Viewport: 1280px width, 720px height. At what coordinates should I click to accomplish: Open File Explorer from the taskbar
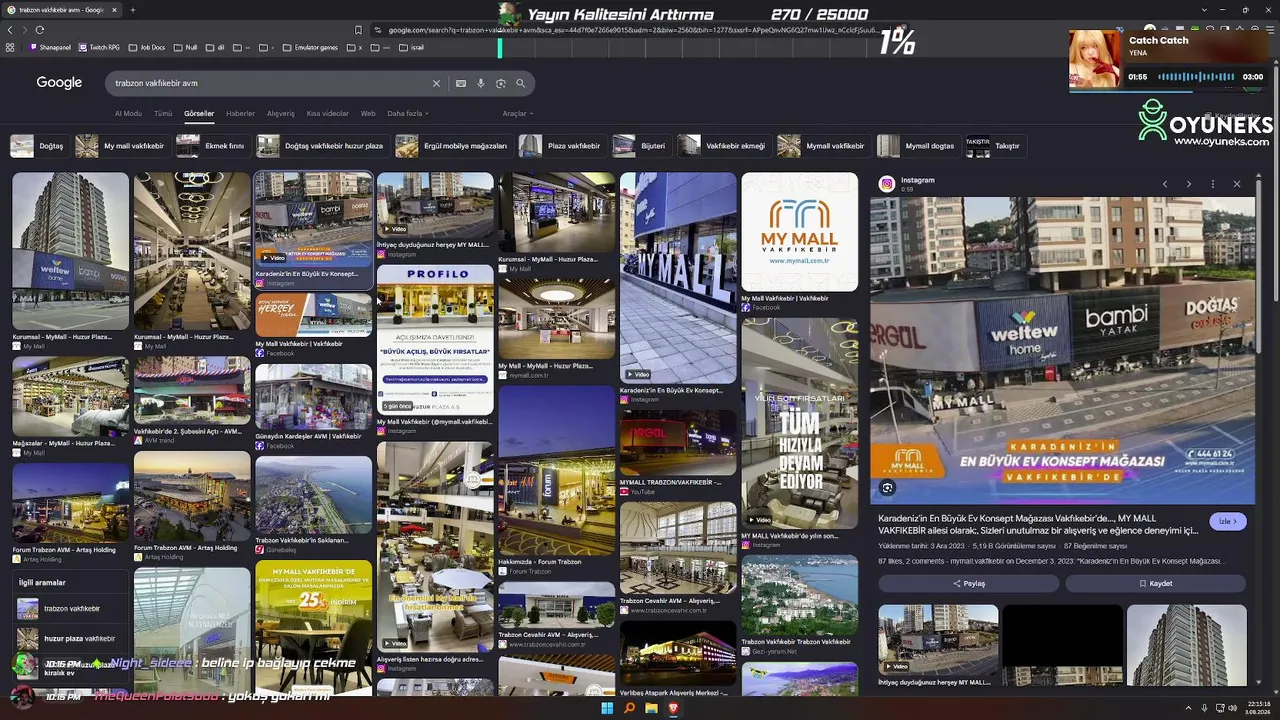(x=651, y=708)
